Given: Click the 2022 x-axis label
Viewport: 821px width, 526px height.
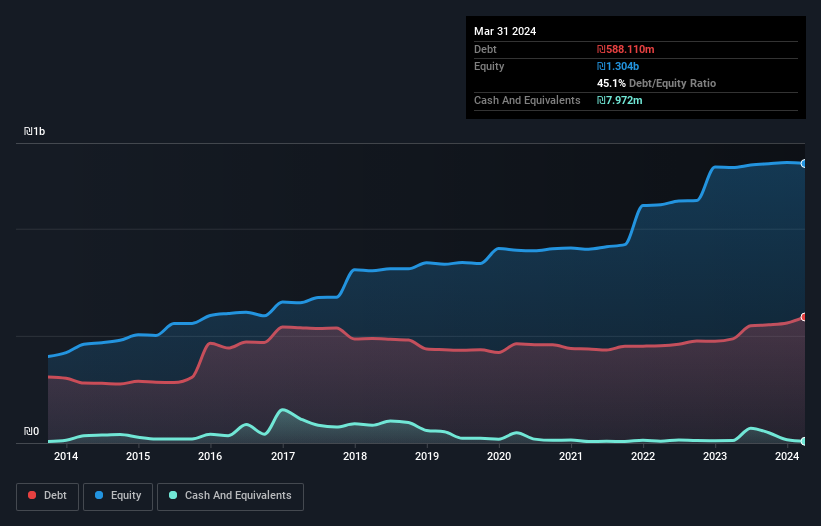Looking at the screenshot, I should click(x=643, y=456).
